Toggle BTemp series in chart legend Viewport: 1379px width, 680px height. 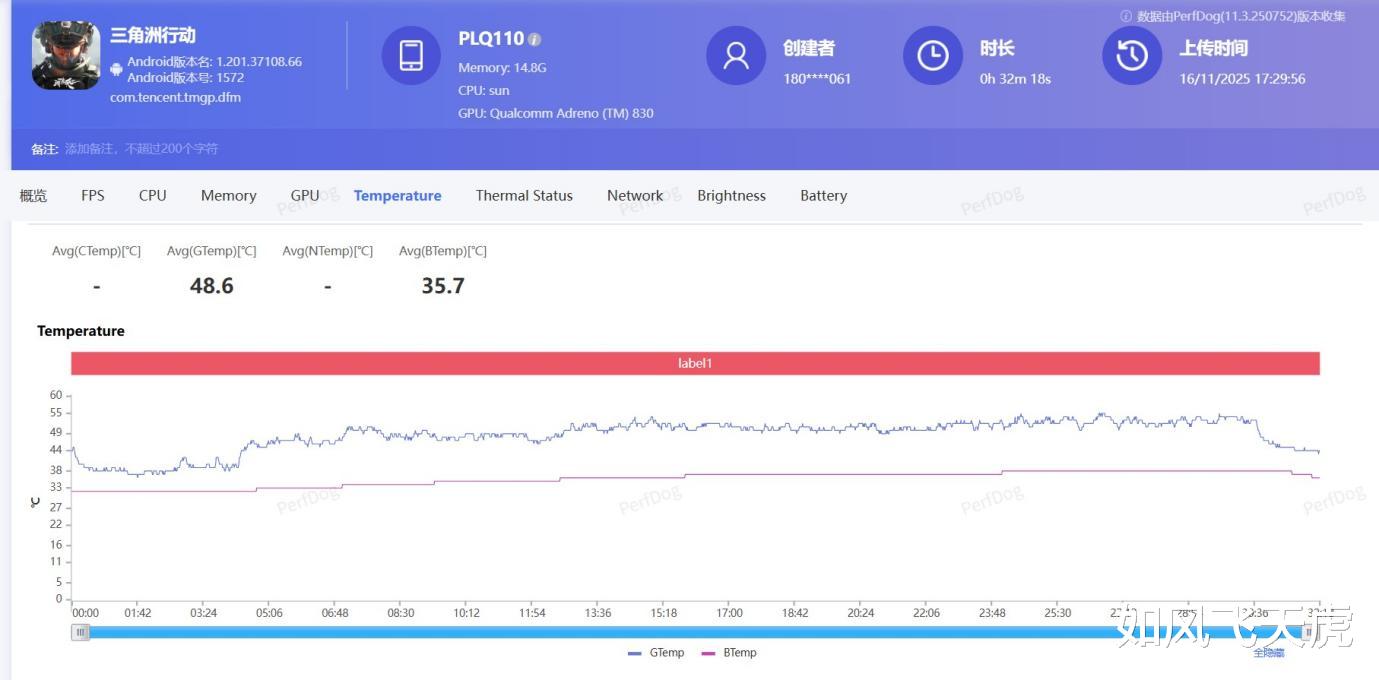click(x=729, y=653)
